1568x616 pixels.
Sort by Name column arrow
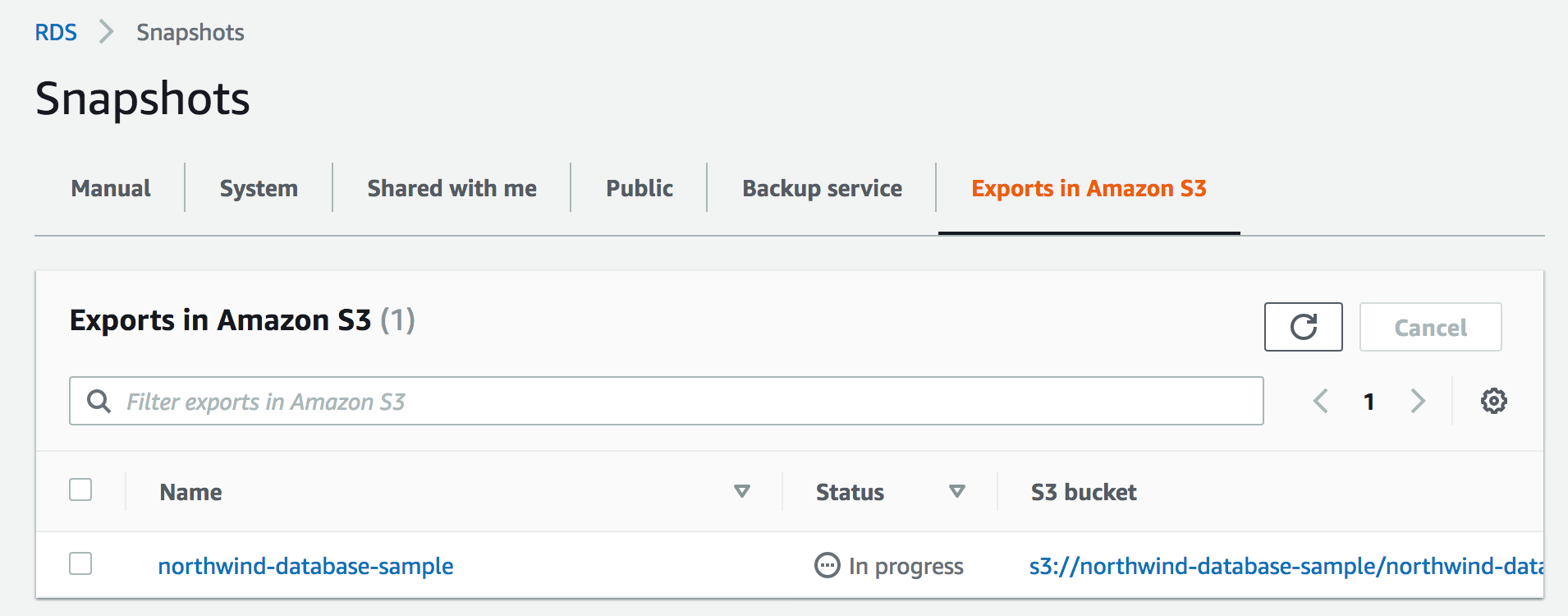[742, 491]
